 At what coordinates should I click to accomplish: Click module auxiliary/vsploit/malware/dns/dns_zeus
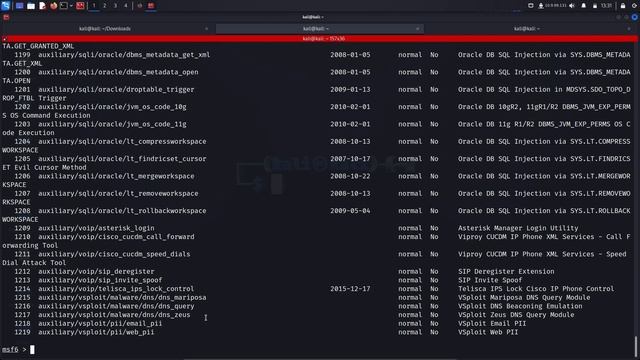point(114,315)
